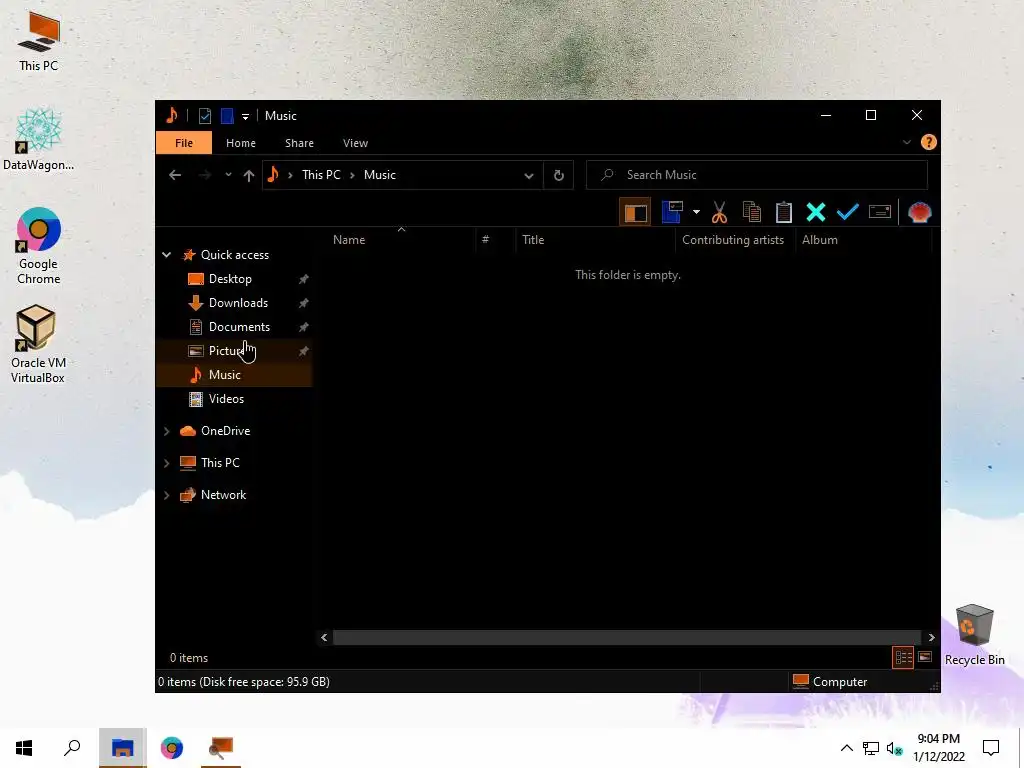Click the taskbar search magnifier

point(72,748)
